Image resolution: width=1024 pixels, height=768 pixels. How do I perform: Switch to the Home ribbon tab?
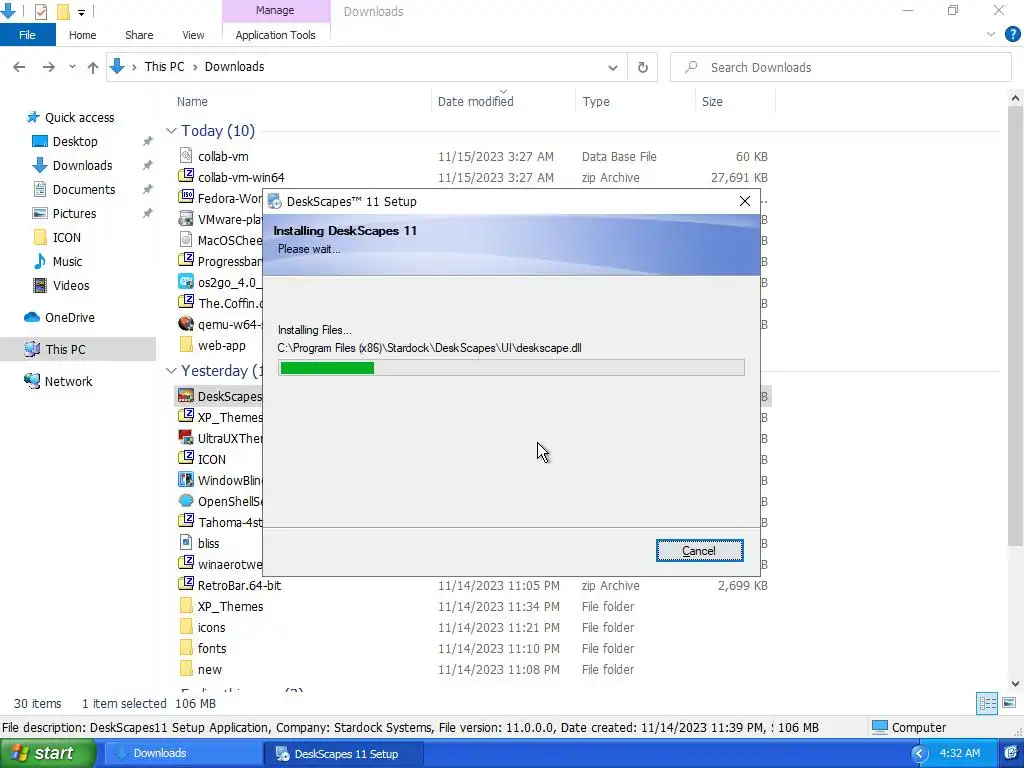click(82, 35)
